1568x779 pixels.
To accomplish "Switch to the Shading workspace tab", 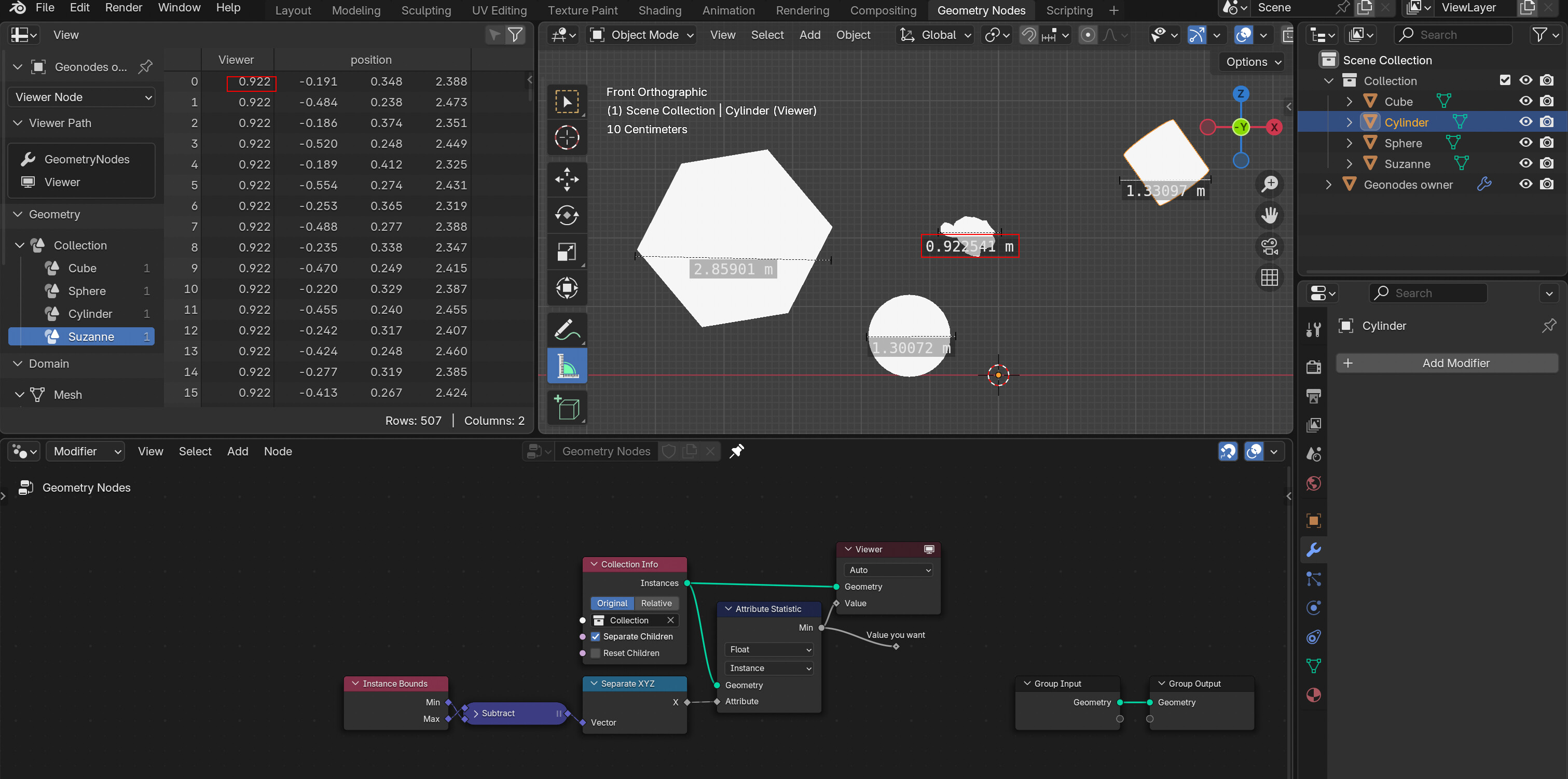I will click(659, 10).
